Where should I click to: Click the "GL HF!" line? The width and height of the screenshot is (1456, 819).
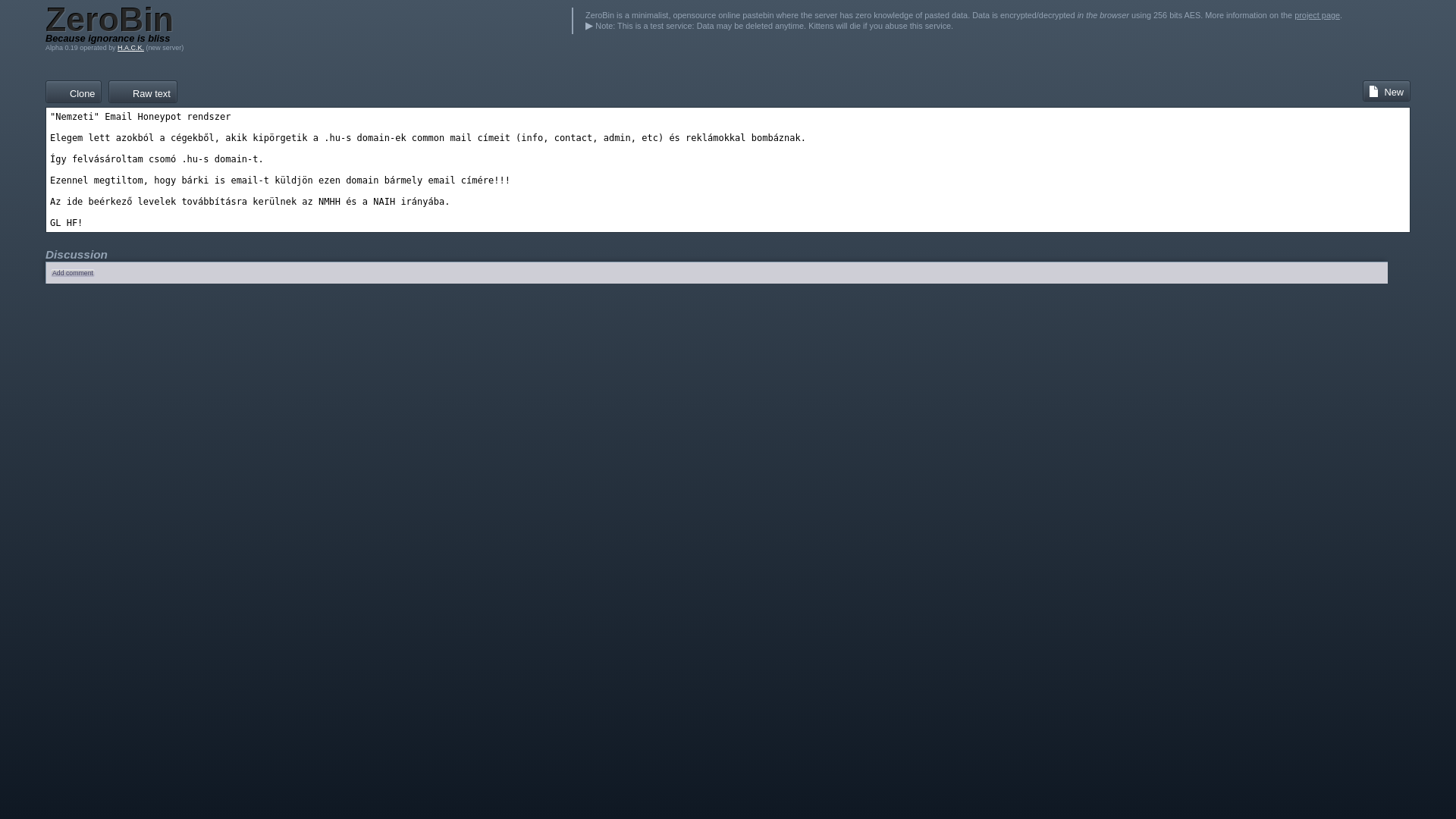[66, 223]
